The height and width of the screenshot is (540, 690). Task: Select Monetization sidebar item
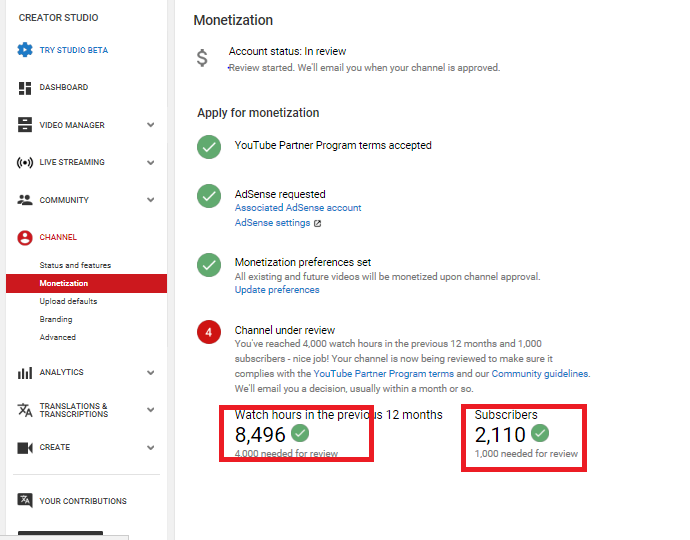coord(86,283)
